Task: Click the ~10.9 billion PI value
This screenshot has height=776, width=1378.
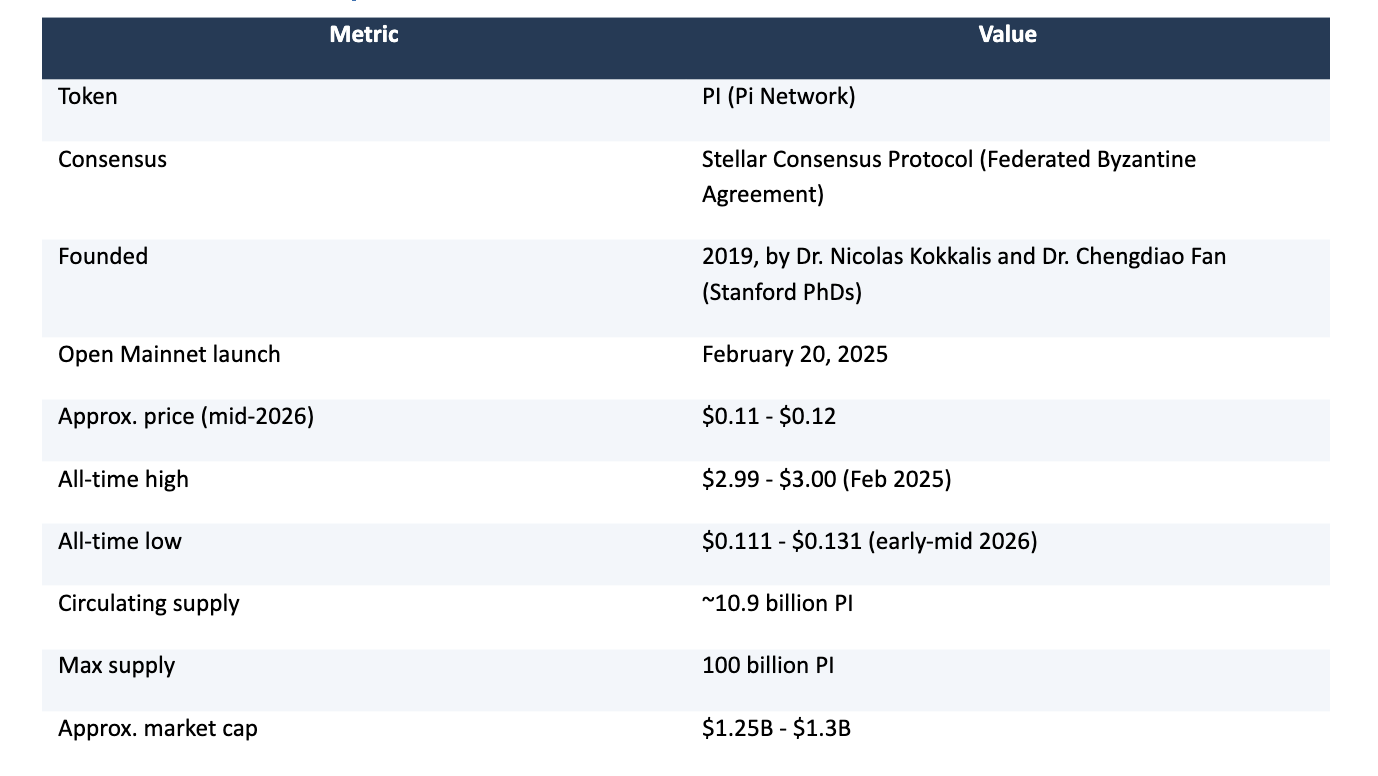Action: [778, 603]
